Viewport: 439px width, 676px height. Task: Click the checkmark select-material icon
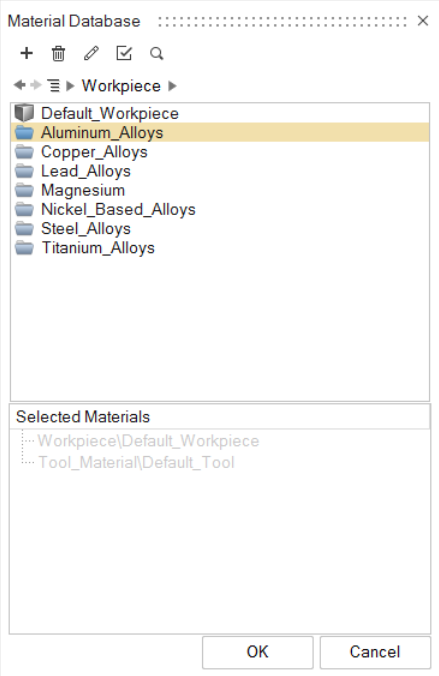(x=124, y=53)
